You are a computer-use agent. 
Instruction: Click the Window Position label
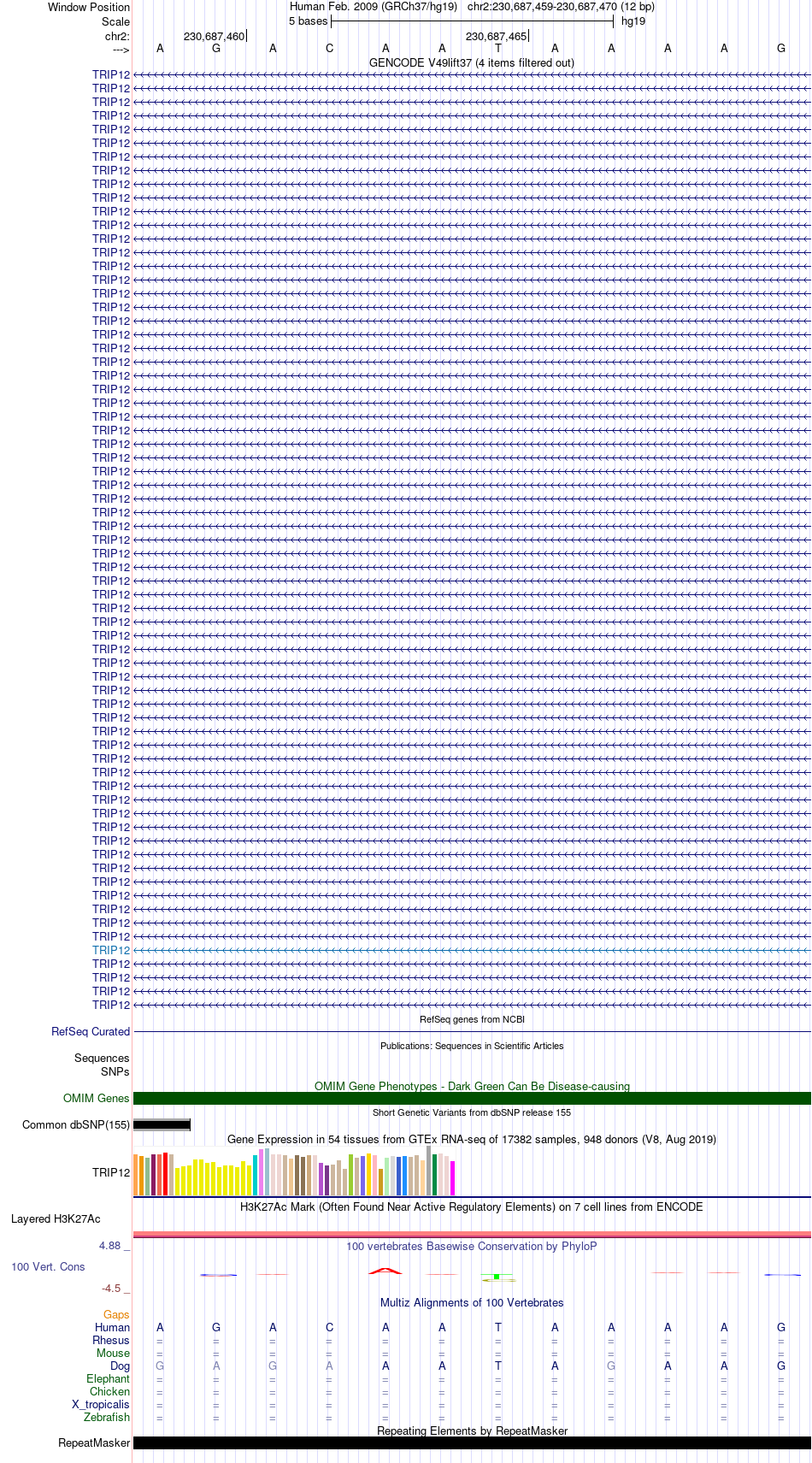point(89,7)
